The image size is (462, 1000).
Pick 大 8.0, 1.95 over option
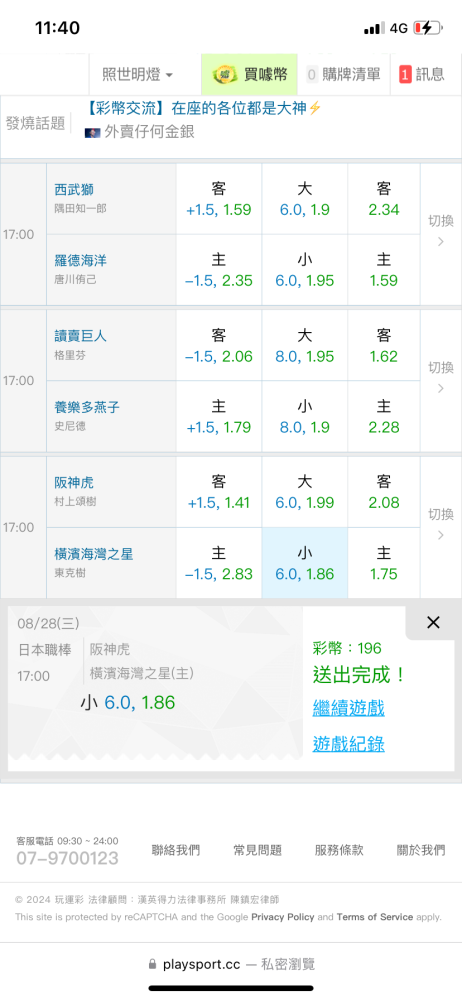click(304, 346)
